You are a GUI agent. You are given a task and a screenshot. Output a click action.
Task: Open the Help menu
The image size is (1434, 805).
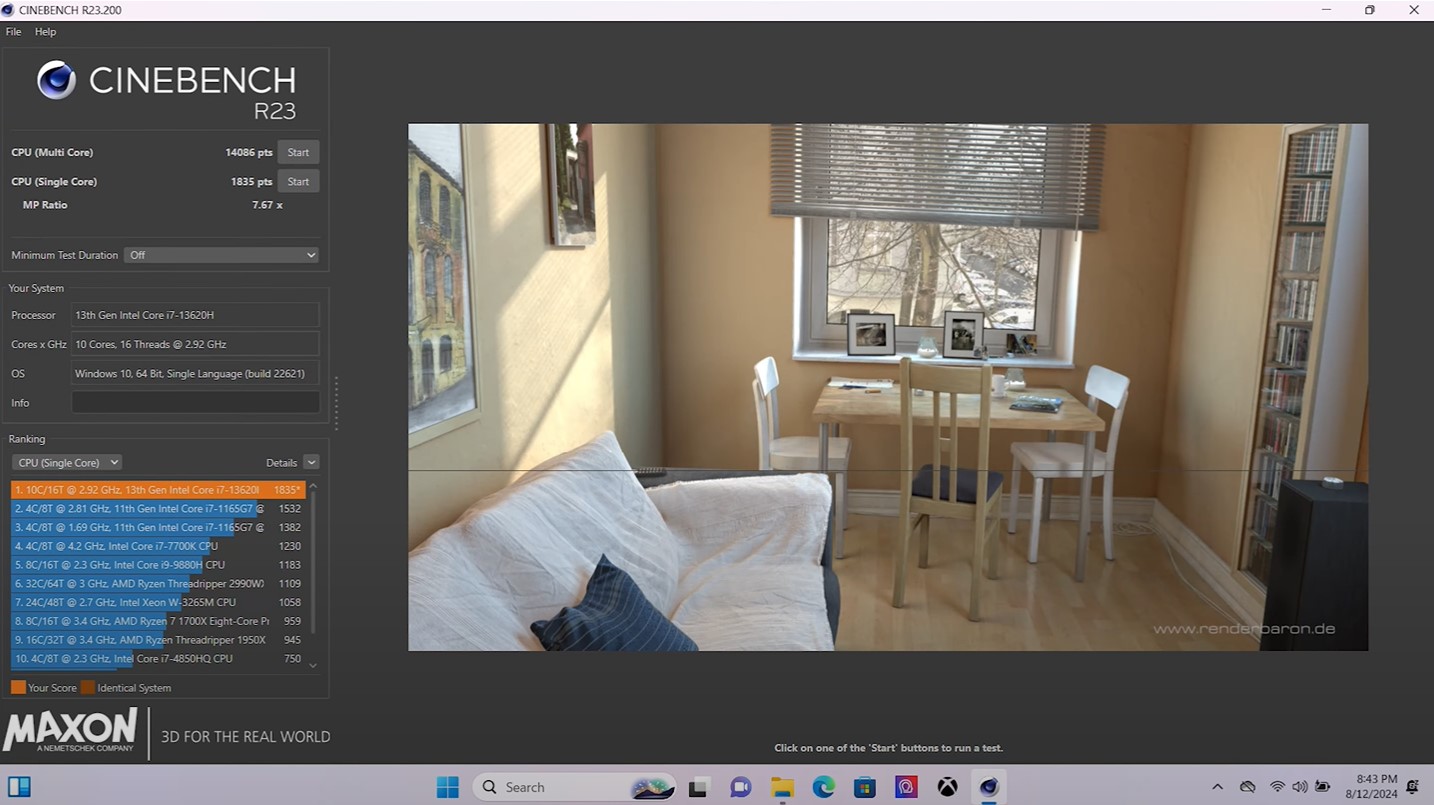click(45, 32)
